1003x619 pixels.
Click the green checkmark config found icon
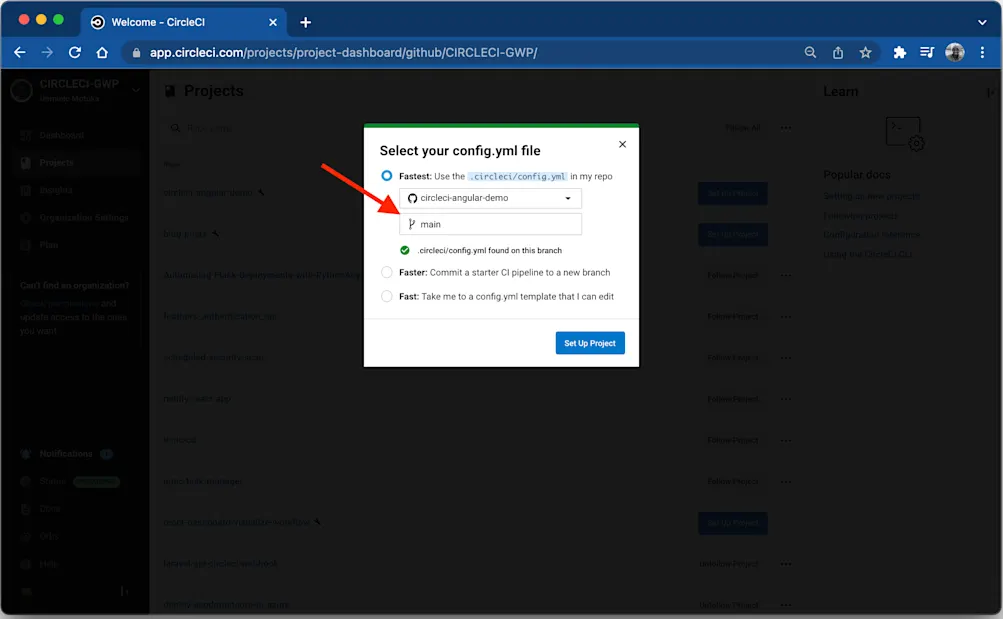coord(405,251)
